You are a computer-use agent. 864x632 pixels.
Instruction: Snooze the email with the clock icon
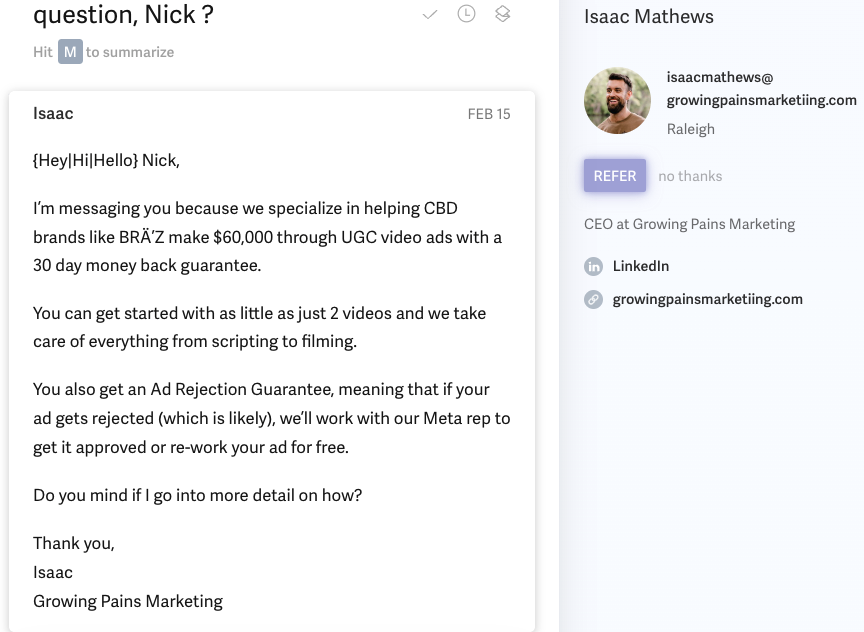pyautogui.click(x=466, y=14)
